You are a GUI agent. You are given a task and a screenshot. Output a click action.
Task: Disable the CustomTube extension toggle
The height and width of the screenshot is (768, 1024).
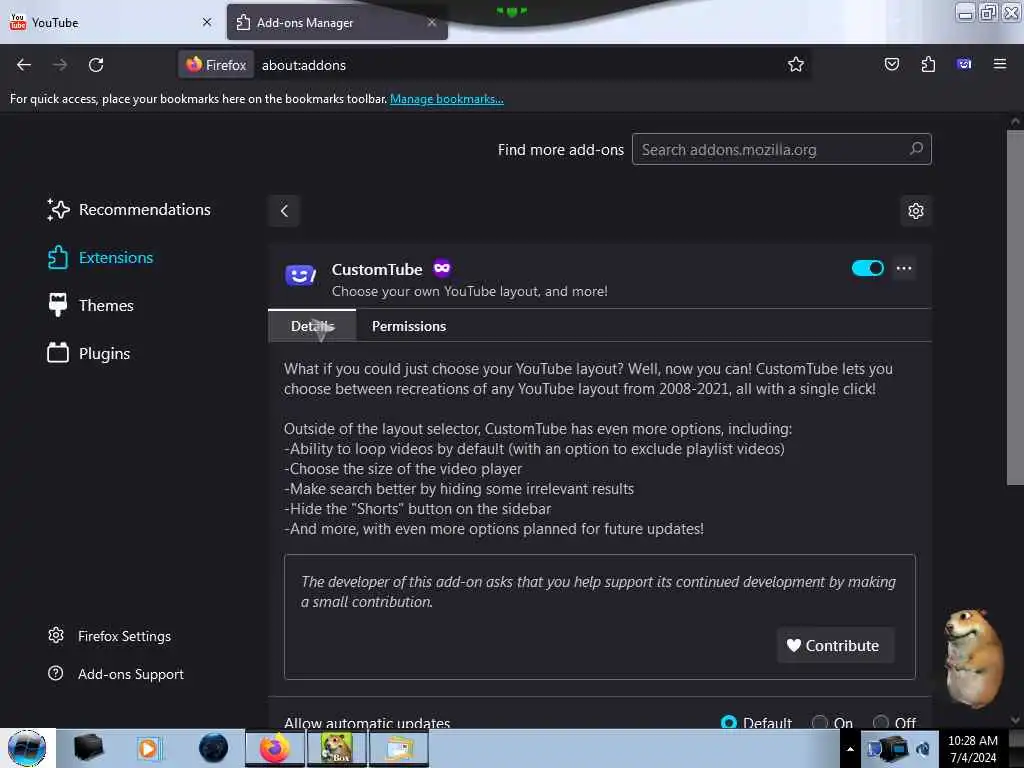[867, 268]
